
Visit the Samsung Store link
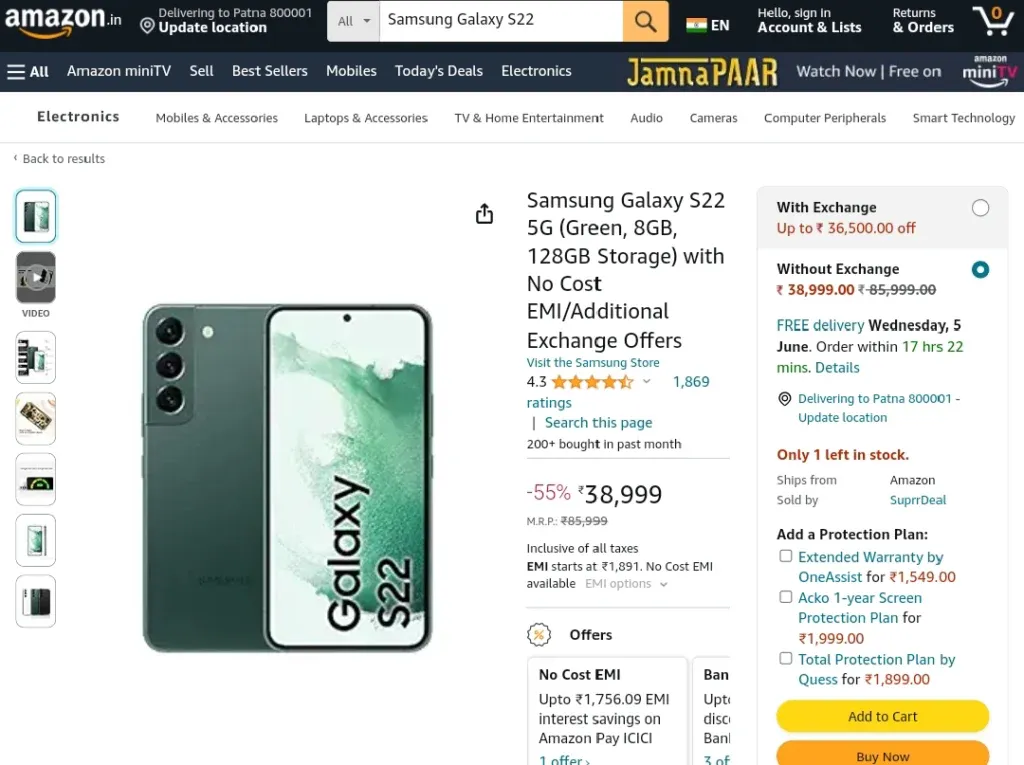[593, 363]
